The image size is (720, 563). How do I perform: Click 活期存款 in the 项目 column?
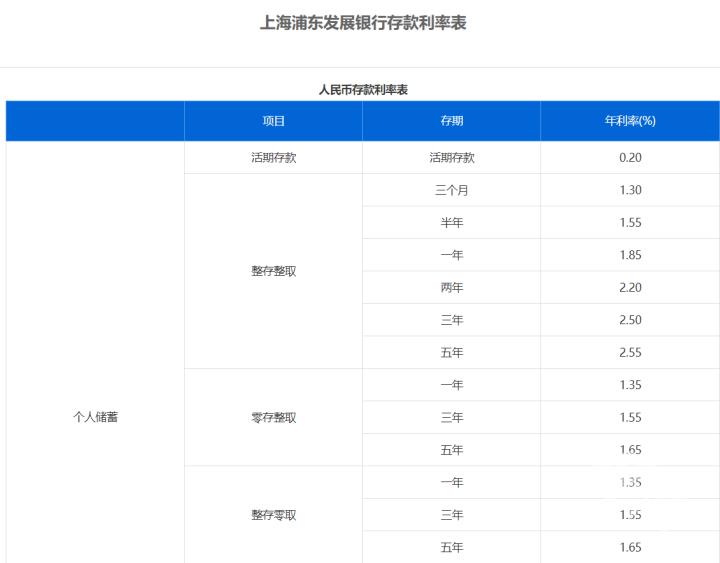click(273, 158)
